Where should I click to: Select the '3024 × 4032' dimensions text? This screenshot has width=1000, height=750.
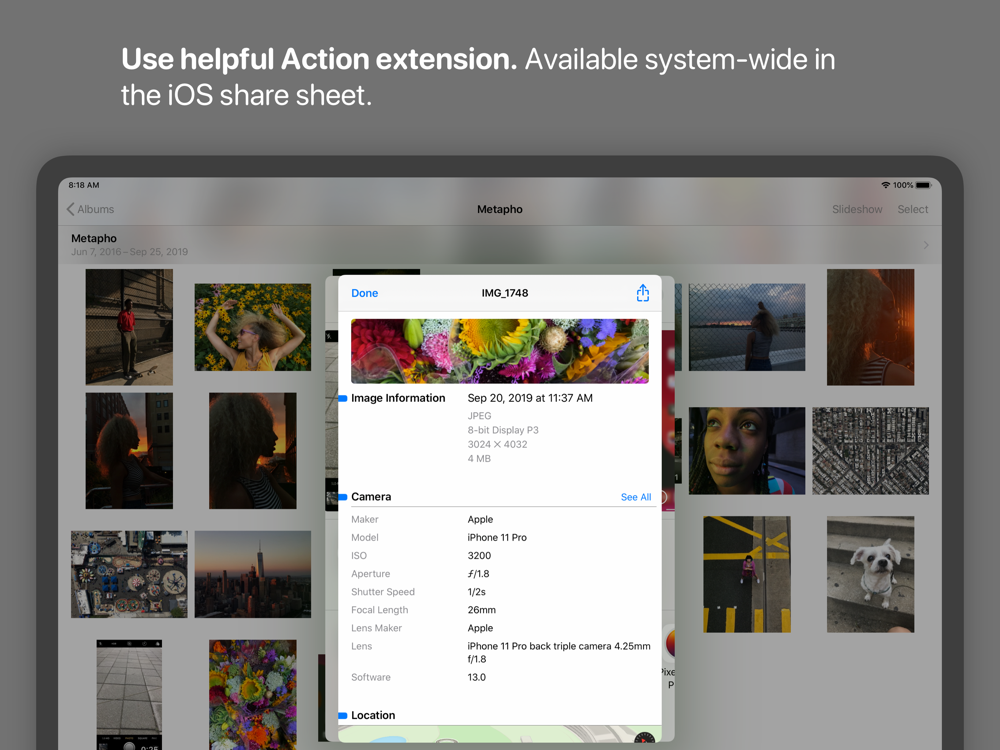(497, 445)
